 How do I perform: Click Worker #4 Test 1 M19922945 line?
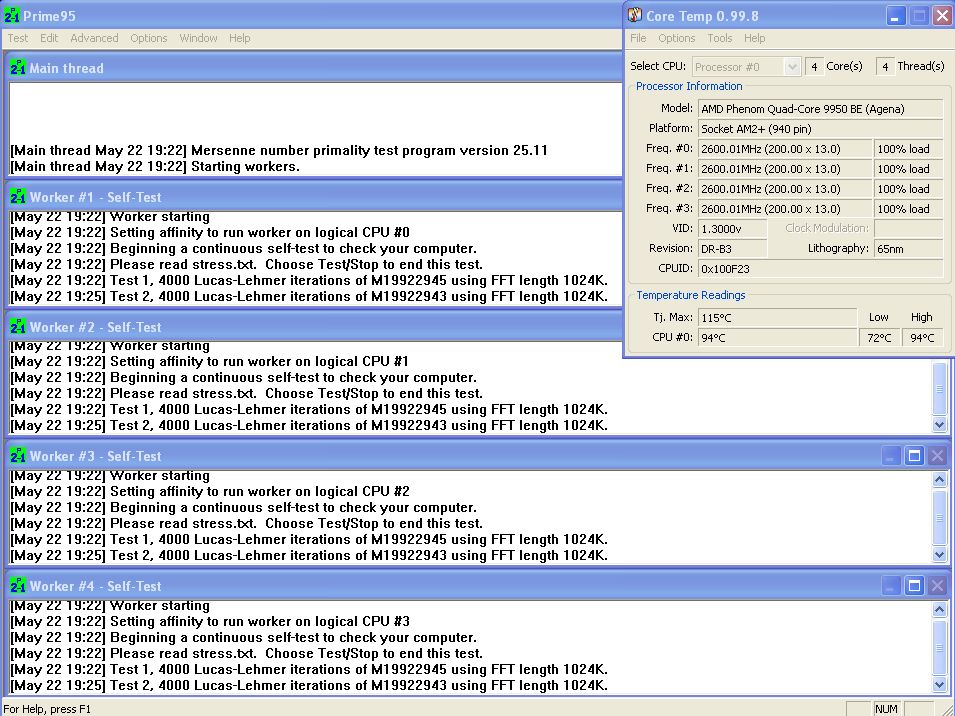[309, 670]
